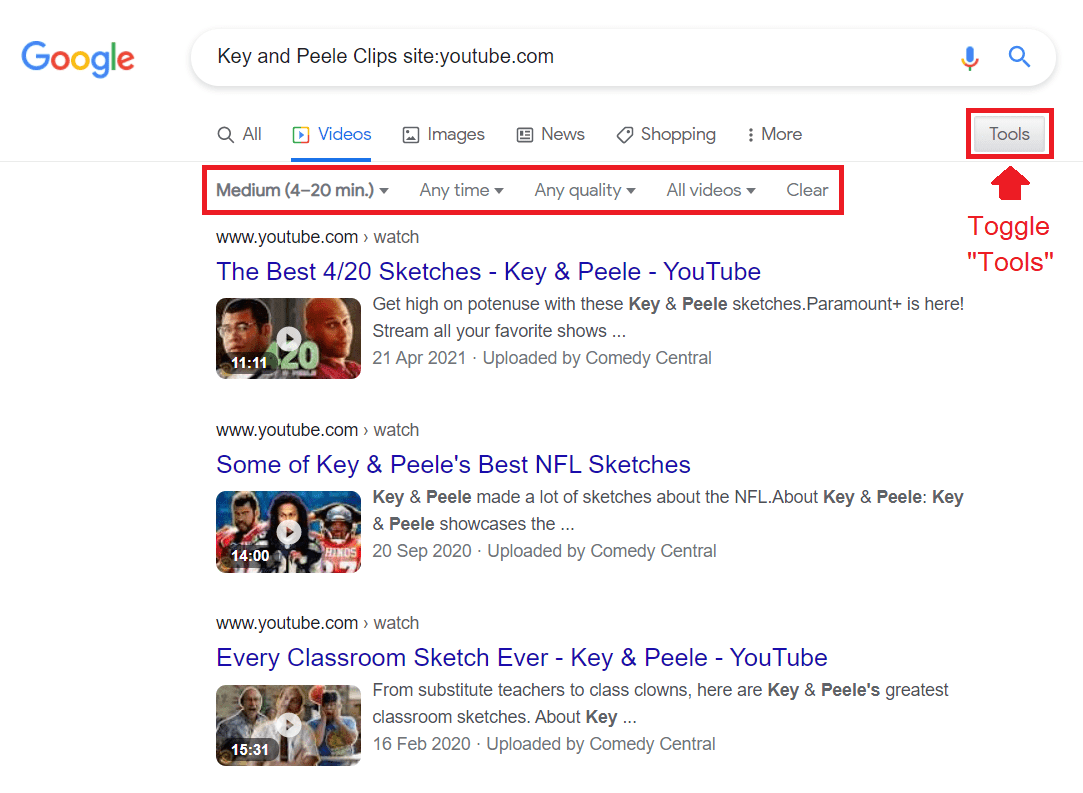The image size is (1083, 793).
Task: Expand the Medium (4–20 min.) duration dropdown
Action: point(303,190)
